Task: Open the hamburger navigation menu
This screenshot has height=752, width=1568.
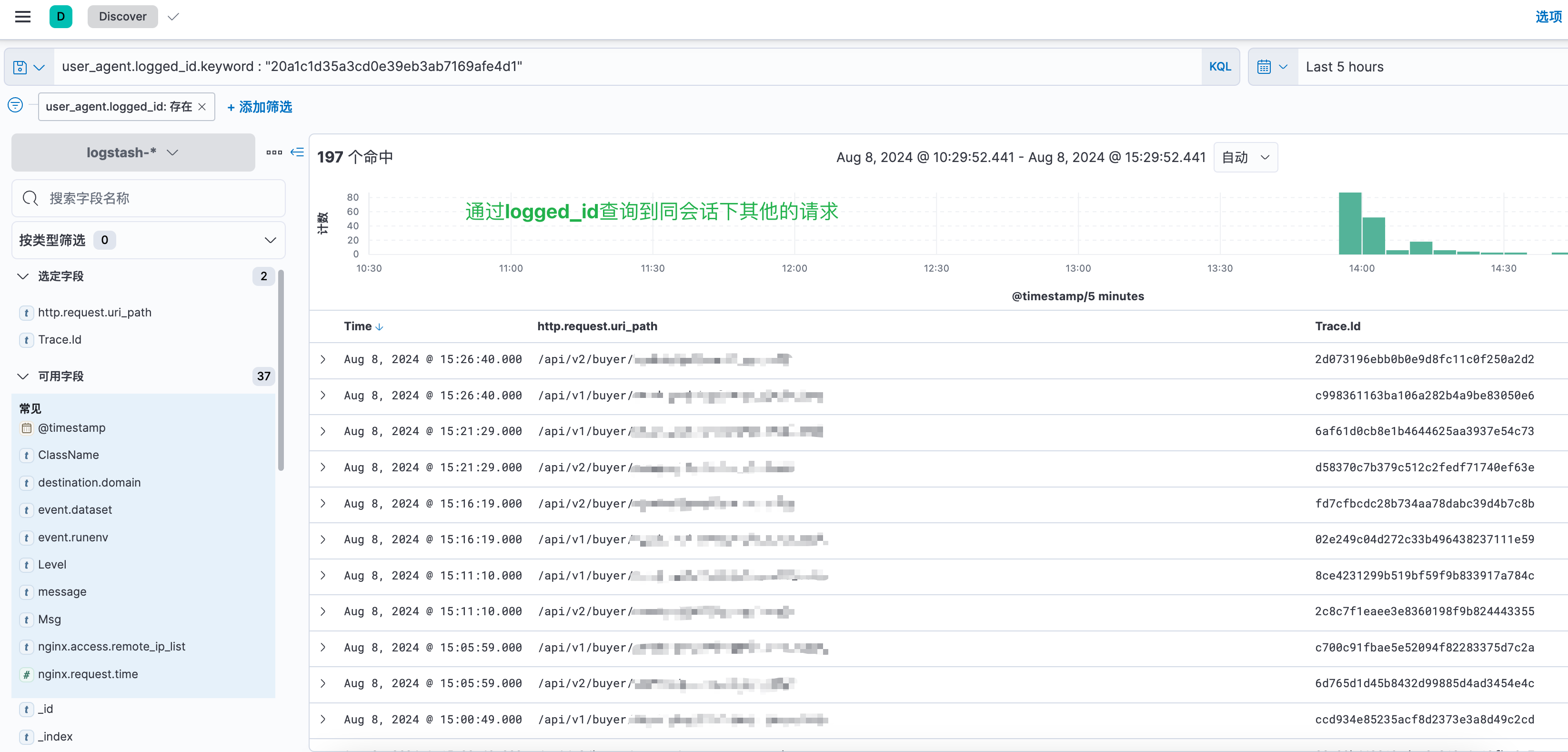Action: coord(22,16)
